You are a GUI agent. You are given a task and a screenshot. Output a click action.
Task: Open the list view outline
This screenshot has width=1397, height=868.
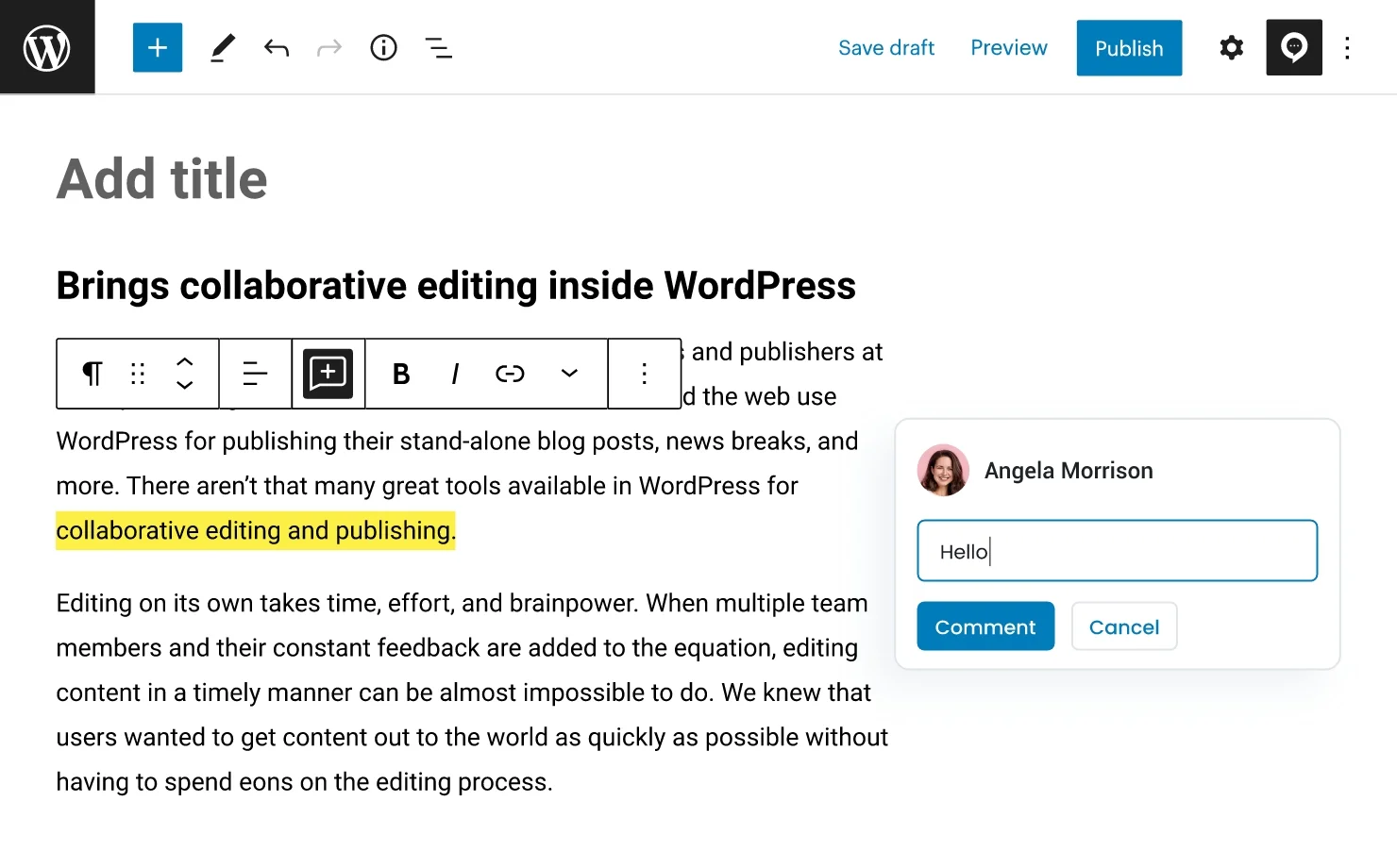[438, 48]
